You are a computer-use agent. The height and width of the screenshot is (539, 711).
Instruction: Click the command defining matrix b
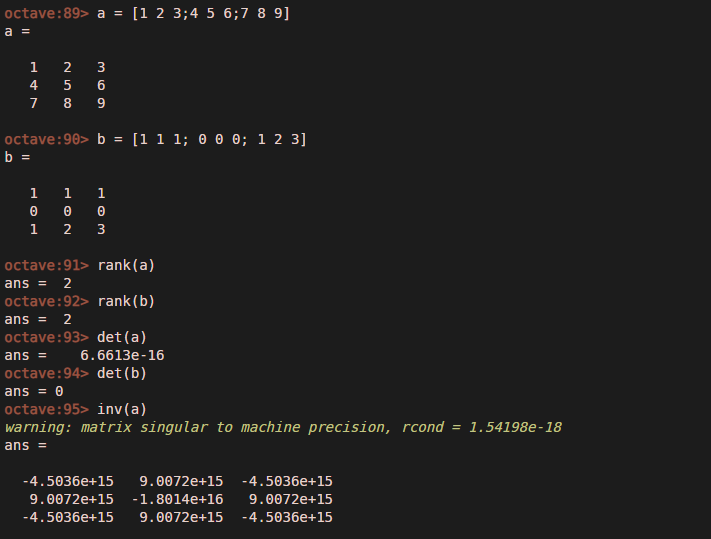(x=202, y=139)
